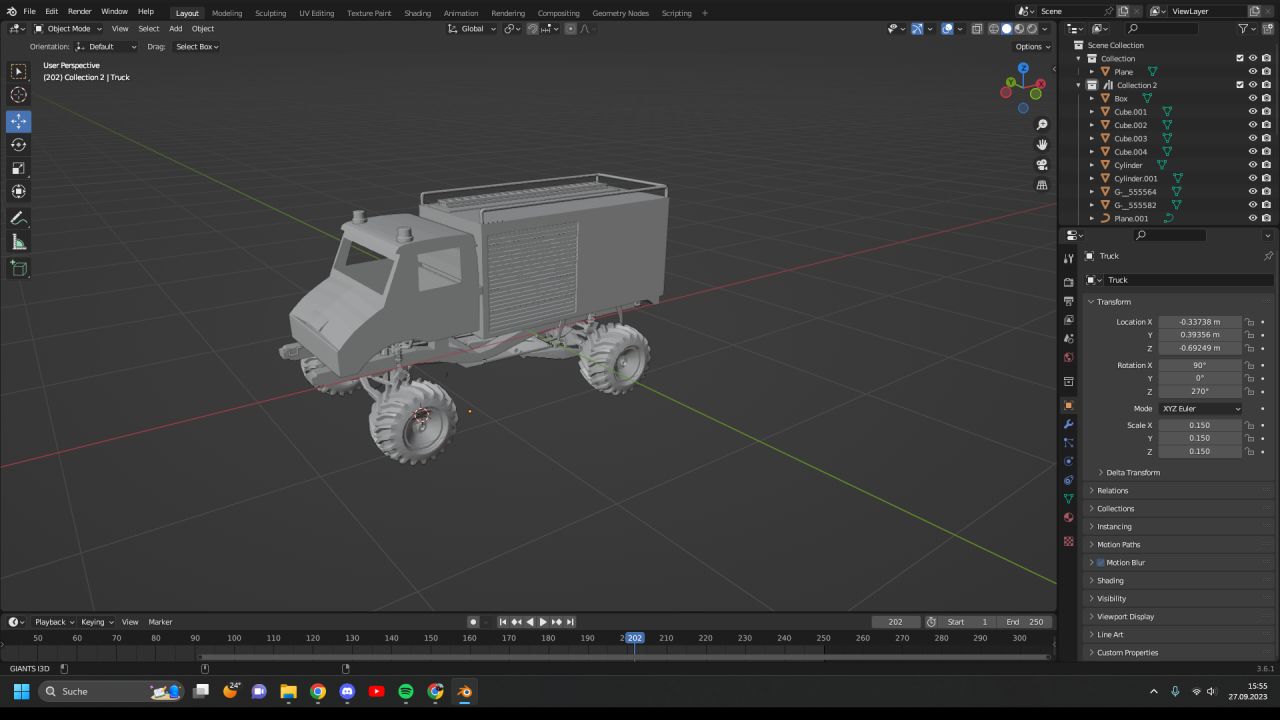Toggle the Location X lock
Viewport: 1280px width, 720px height.
1250,322
